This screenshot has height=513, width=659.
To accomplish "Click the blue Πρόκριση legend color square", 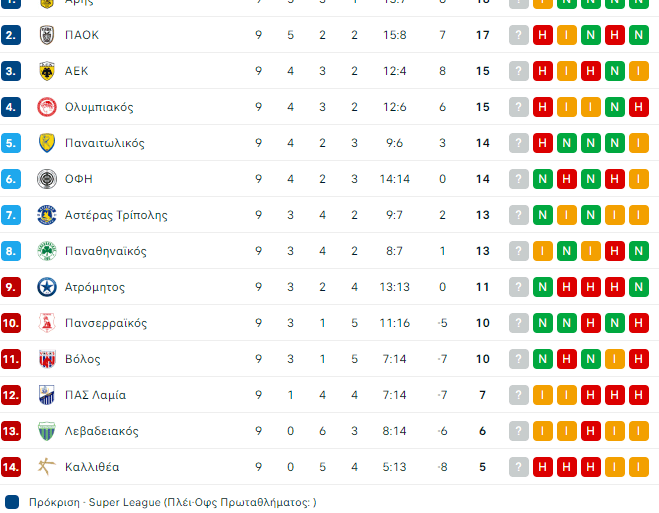I will tap(12, 502).
